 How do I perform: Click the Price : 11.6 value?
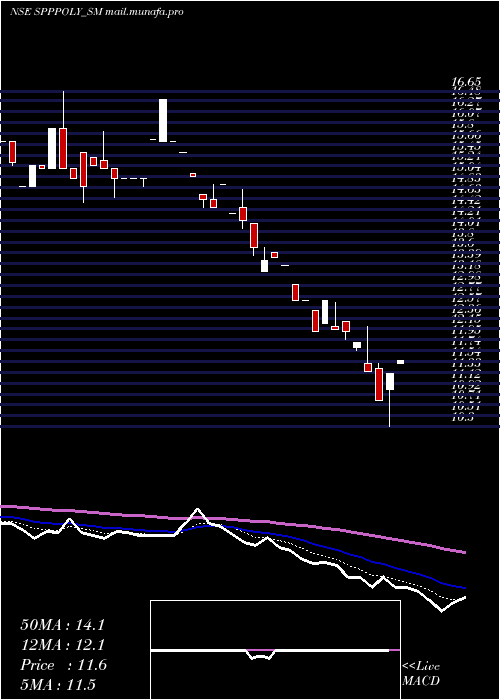[63, 665]
